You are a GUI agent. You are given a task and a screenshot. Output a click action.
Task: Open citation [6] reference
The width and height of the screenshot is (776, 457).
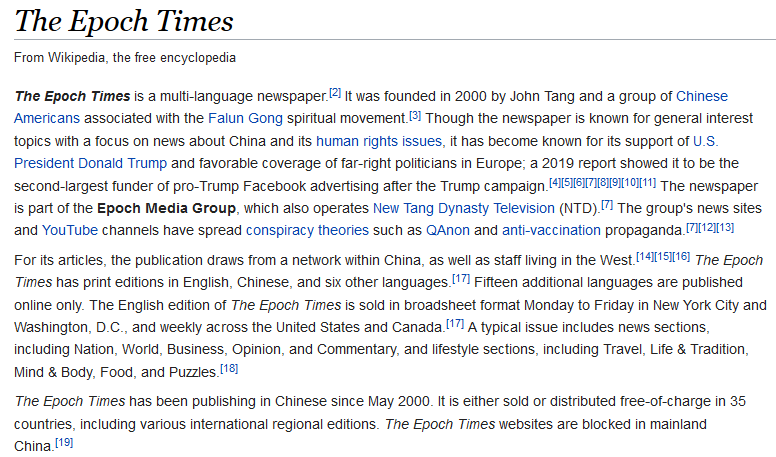point(578,183)
